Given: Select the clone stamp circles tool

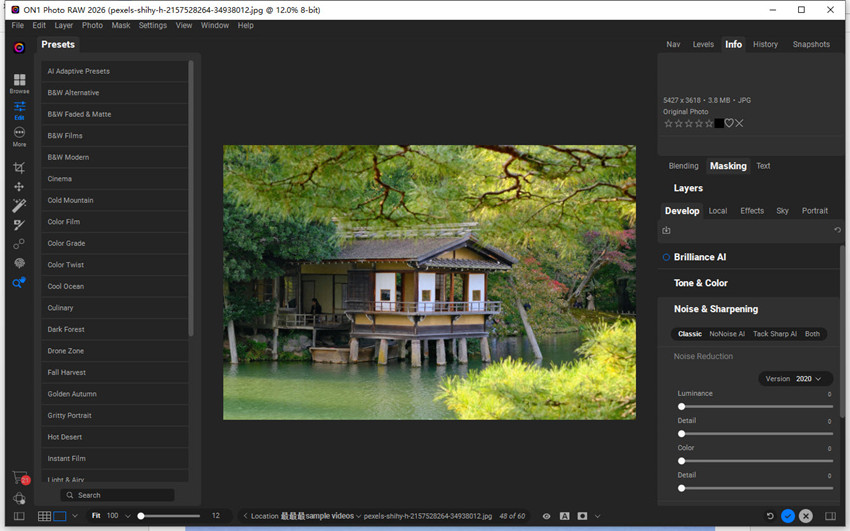Looking at the screenshot, I should point(19,244).
